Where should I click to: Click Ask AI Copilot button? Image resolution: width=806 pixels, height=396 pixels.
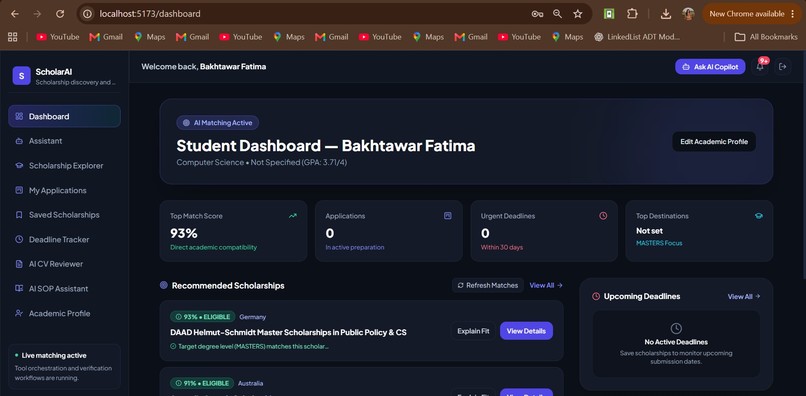point(710,66)
